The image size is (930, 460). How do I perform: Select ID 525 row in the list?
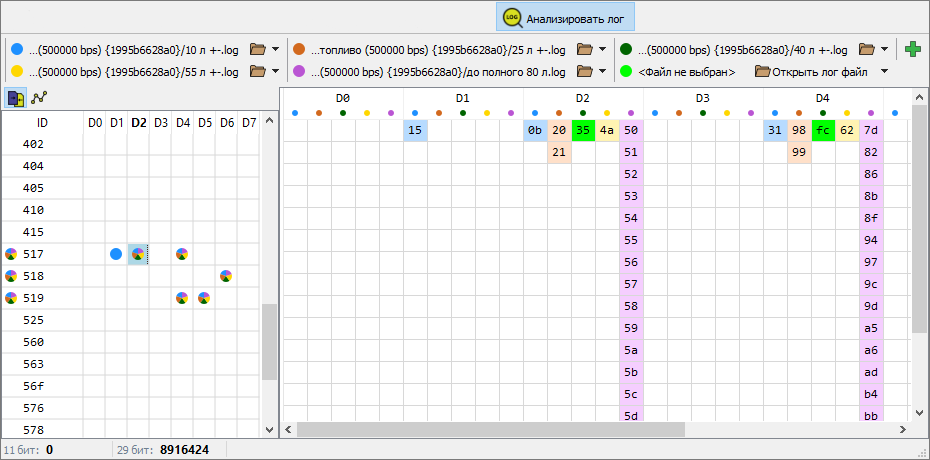(34, 320)
